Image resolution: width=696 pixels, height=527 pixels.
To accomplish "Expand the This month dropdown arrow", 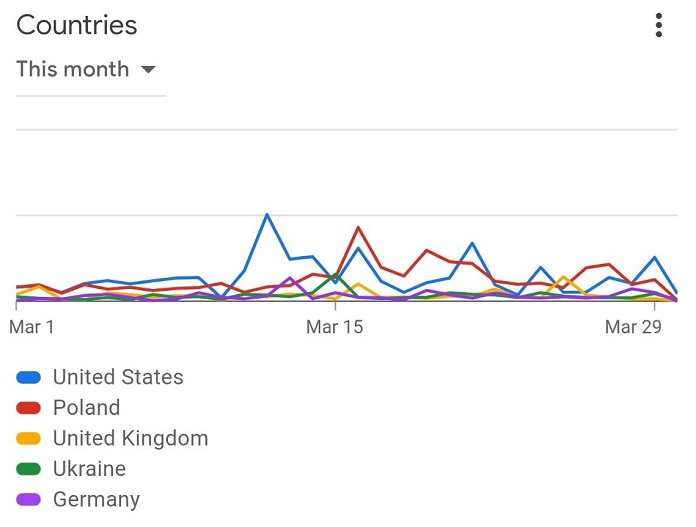I will point(148,70).
